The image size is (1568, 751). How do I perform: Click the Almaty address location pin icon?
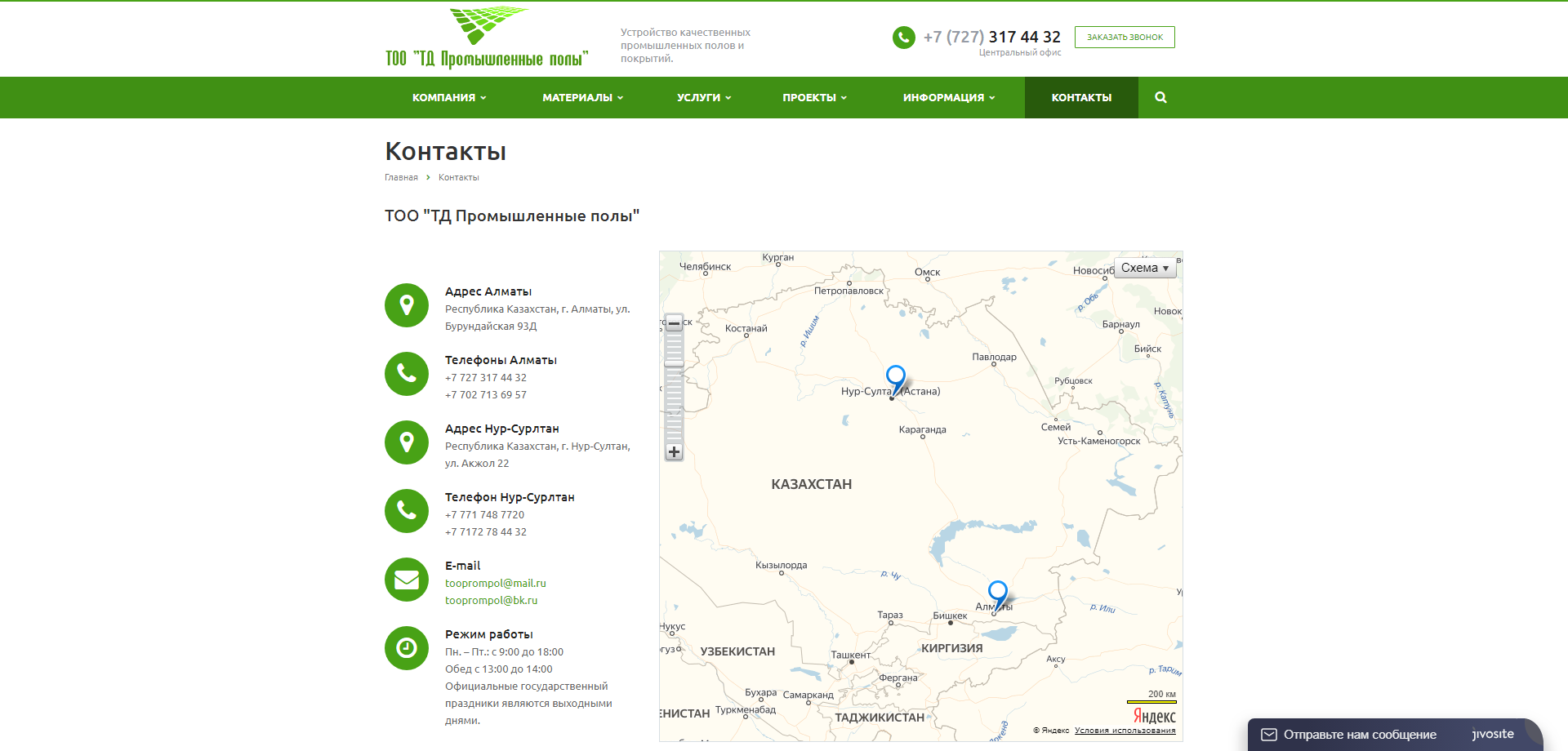click(407, 305)
